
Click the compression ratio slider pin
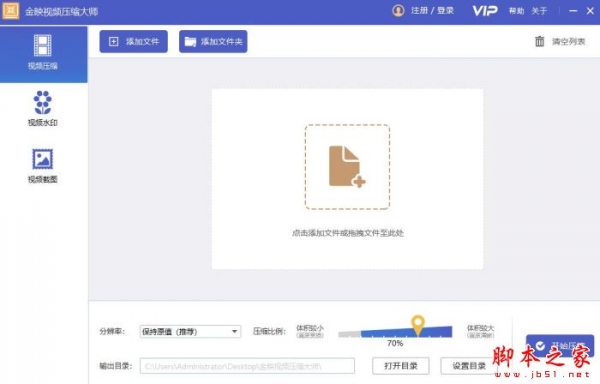coord(418,324)
